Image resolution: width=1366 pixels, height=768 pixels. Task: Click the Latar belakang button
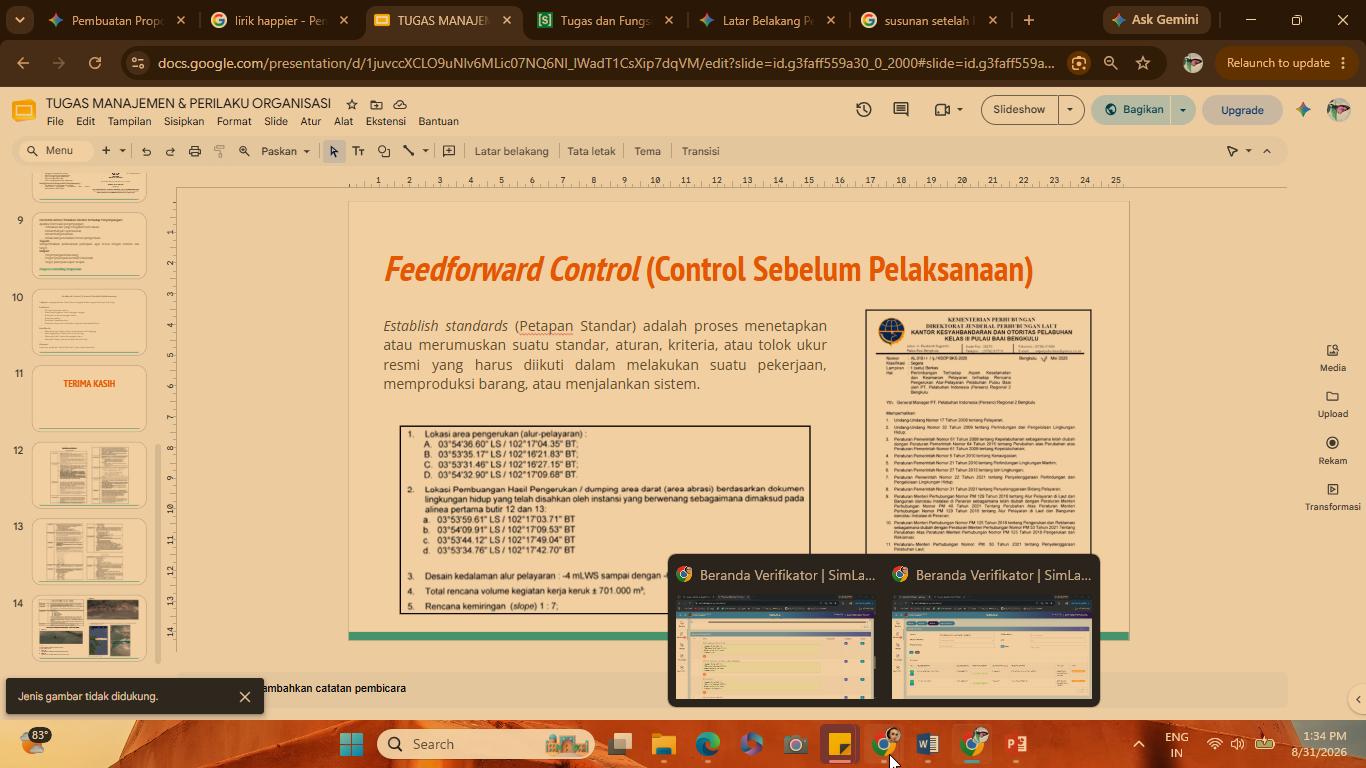[x=511, y=151]
